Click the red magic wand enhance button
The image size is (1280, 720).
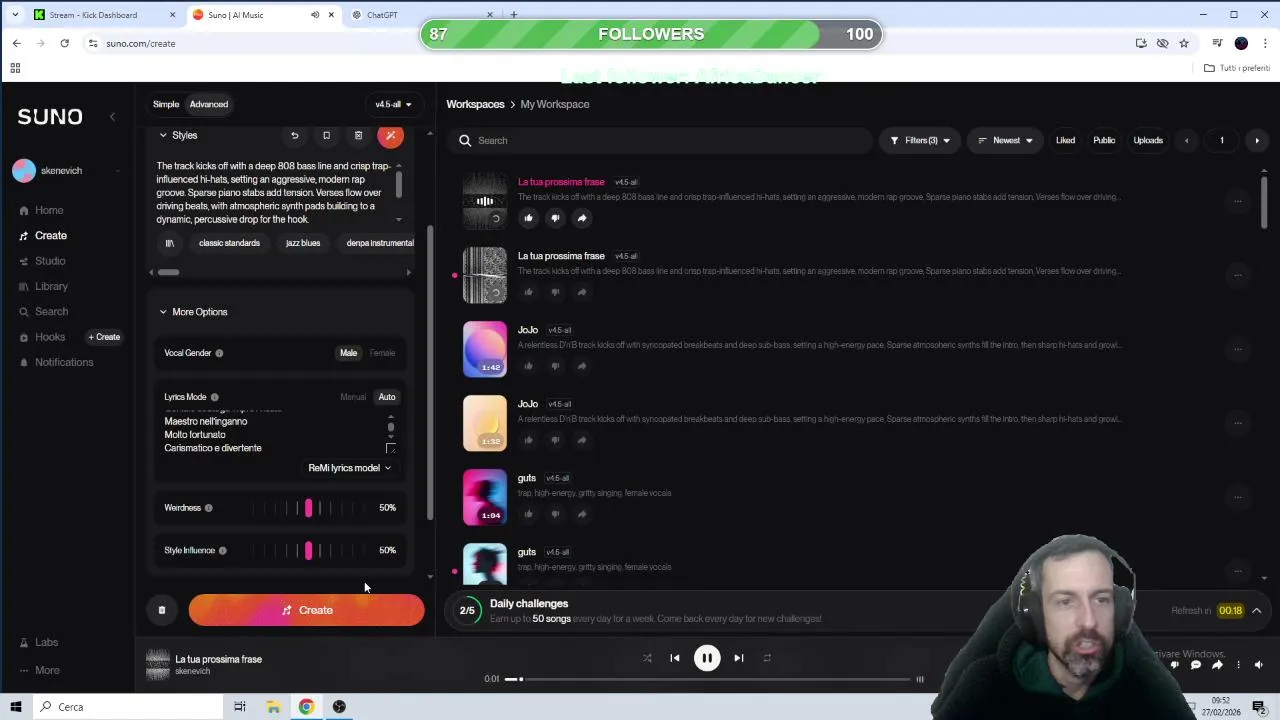(391, 135)
